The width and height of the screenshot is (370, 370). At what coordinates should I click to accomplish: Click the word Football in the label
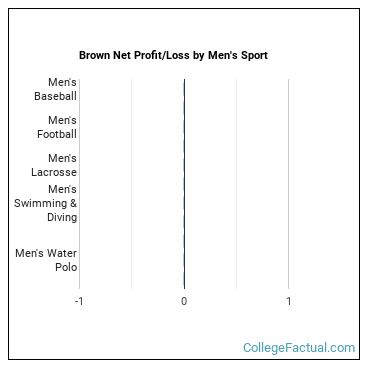(x=57, y=134)
